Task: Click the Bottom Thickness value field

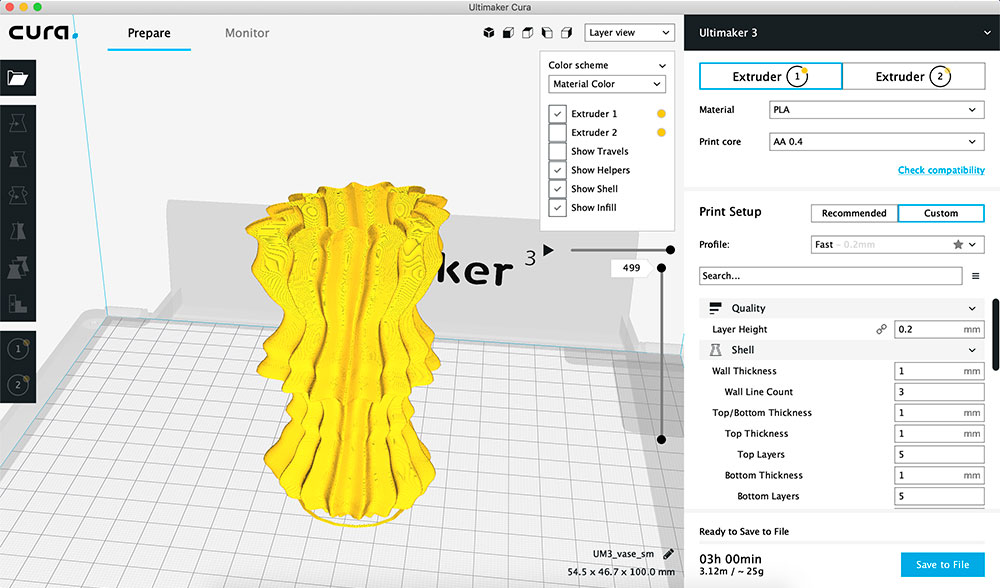Action: [939, 475]
